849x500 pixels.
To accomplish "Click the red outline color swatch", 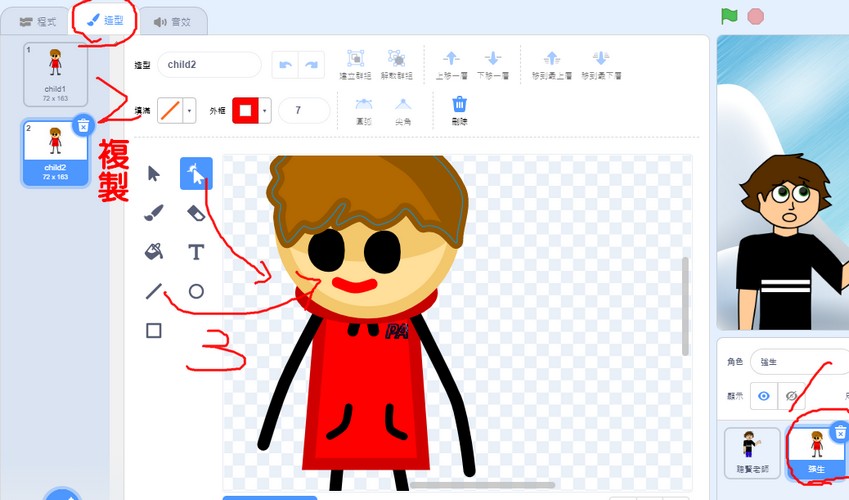I will [x=245, y=111].
